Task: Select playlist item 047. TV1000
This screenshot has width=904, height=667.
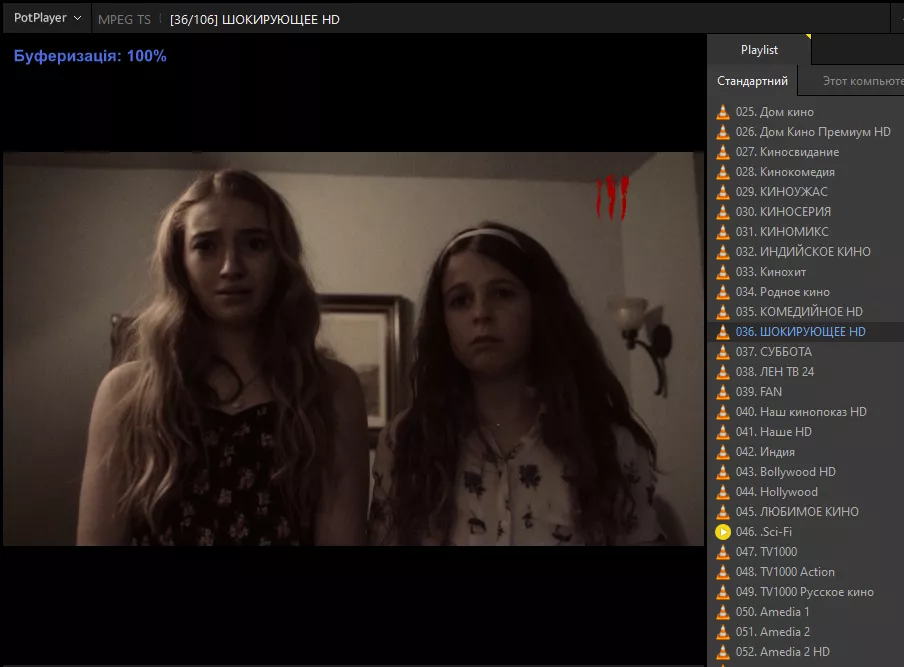Action: pyautogui.click(x=806, y=552)
